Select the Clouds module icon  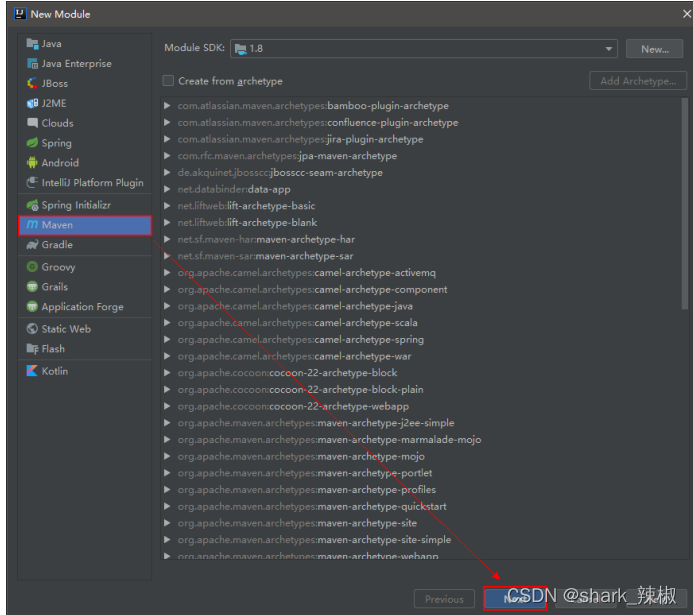(x=33, y=123)
